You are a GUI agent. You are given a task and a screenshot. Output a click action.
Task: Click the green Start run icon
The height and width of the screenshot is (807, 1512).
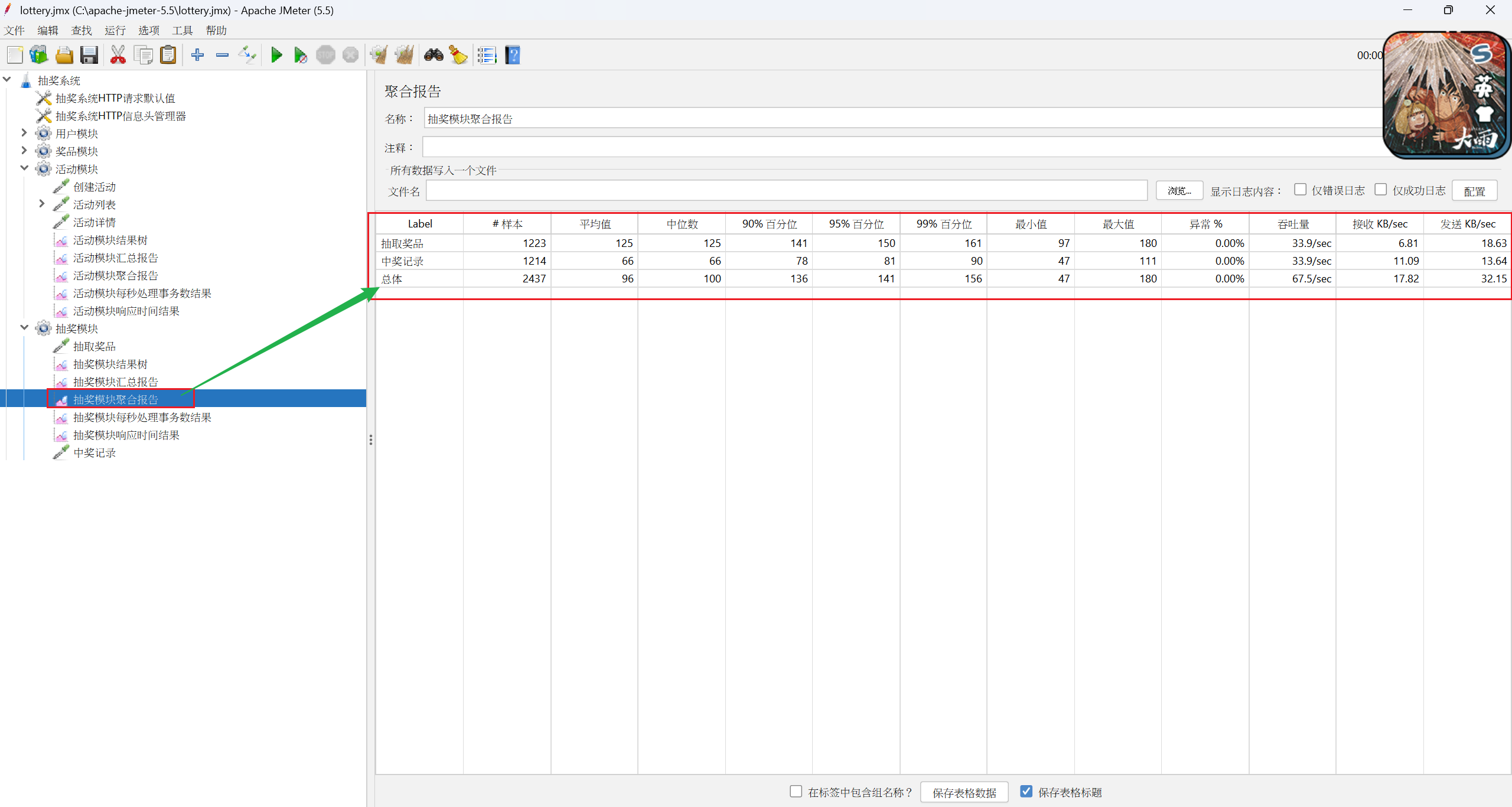(x=276, y=56)
